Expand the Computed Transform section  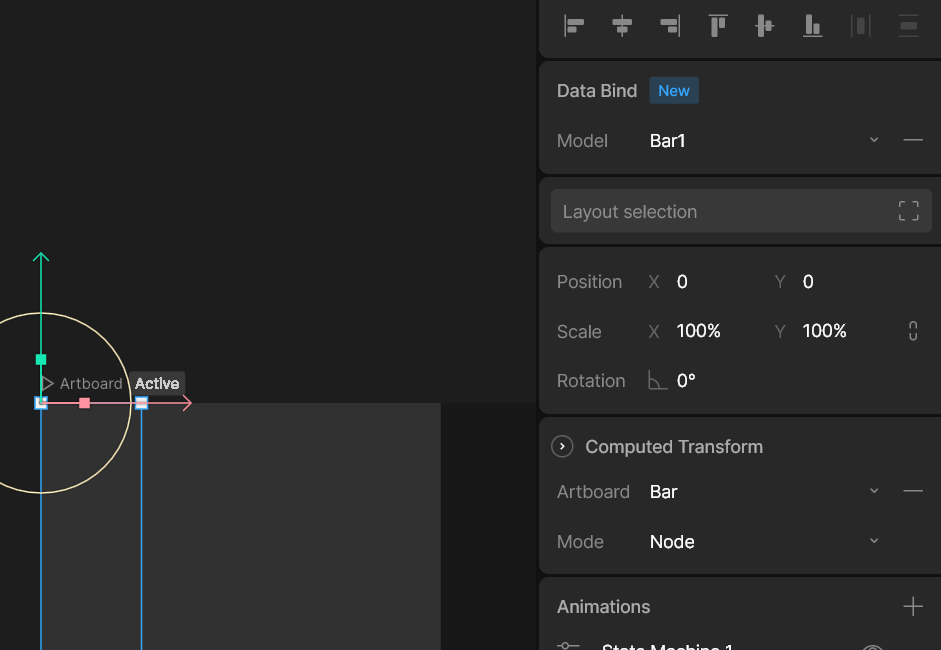pos(562,446)
